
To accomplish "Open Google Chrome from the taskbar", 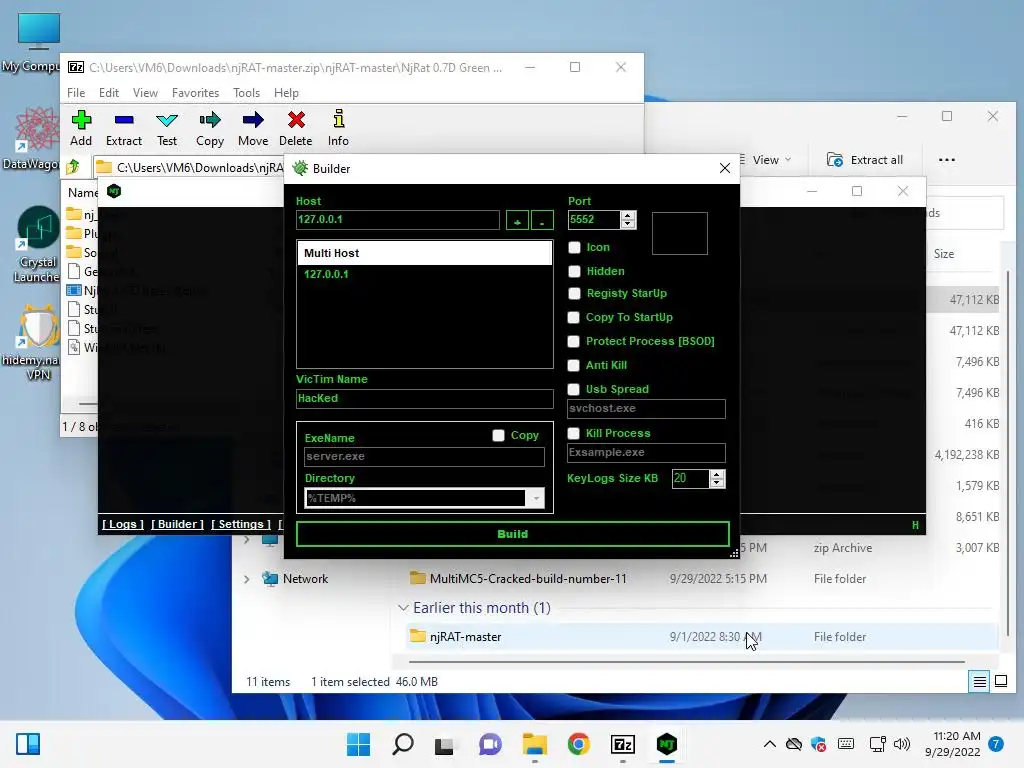I will click(579, 744).
